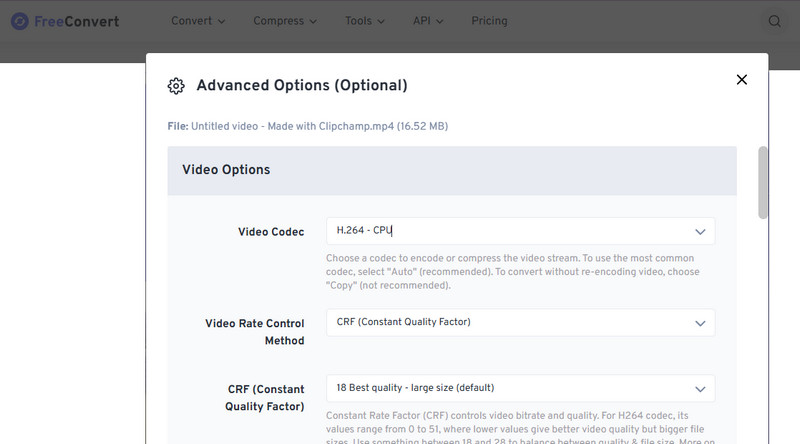Click the Clipchamp.mp4 file name text
This screenshot has width=800, height=444.
308,126
